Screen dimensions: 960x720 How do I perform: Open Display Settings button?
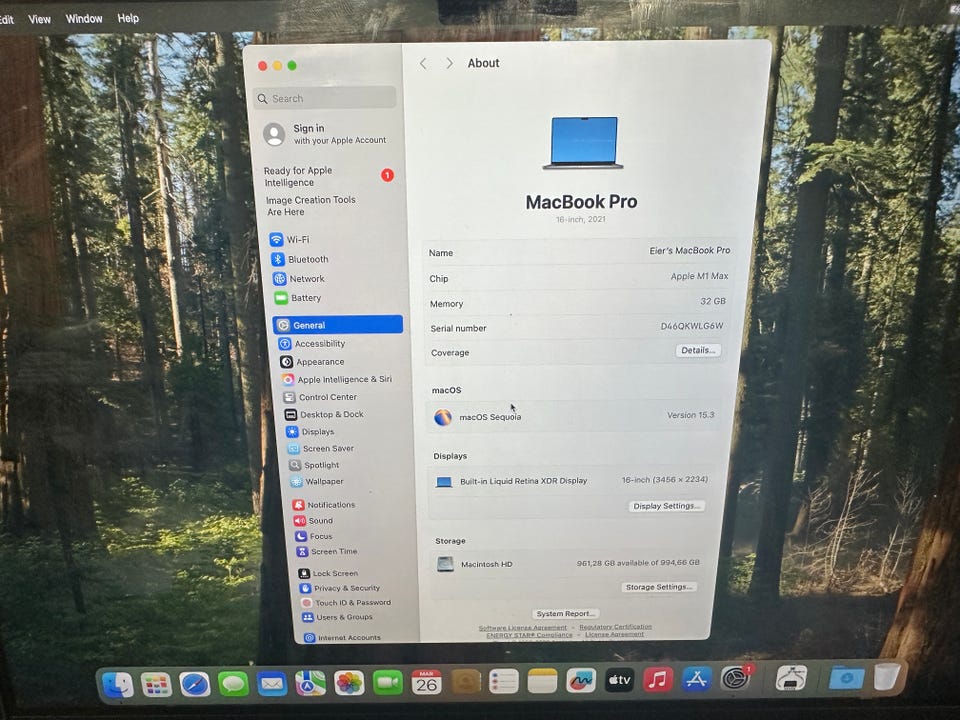666,506
